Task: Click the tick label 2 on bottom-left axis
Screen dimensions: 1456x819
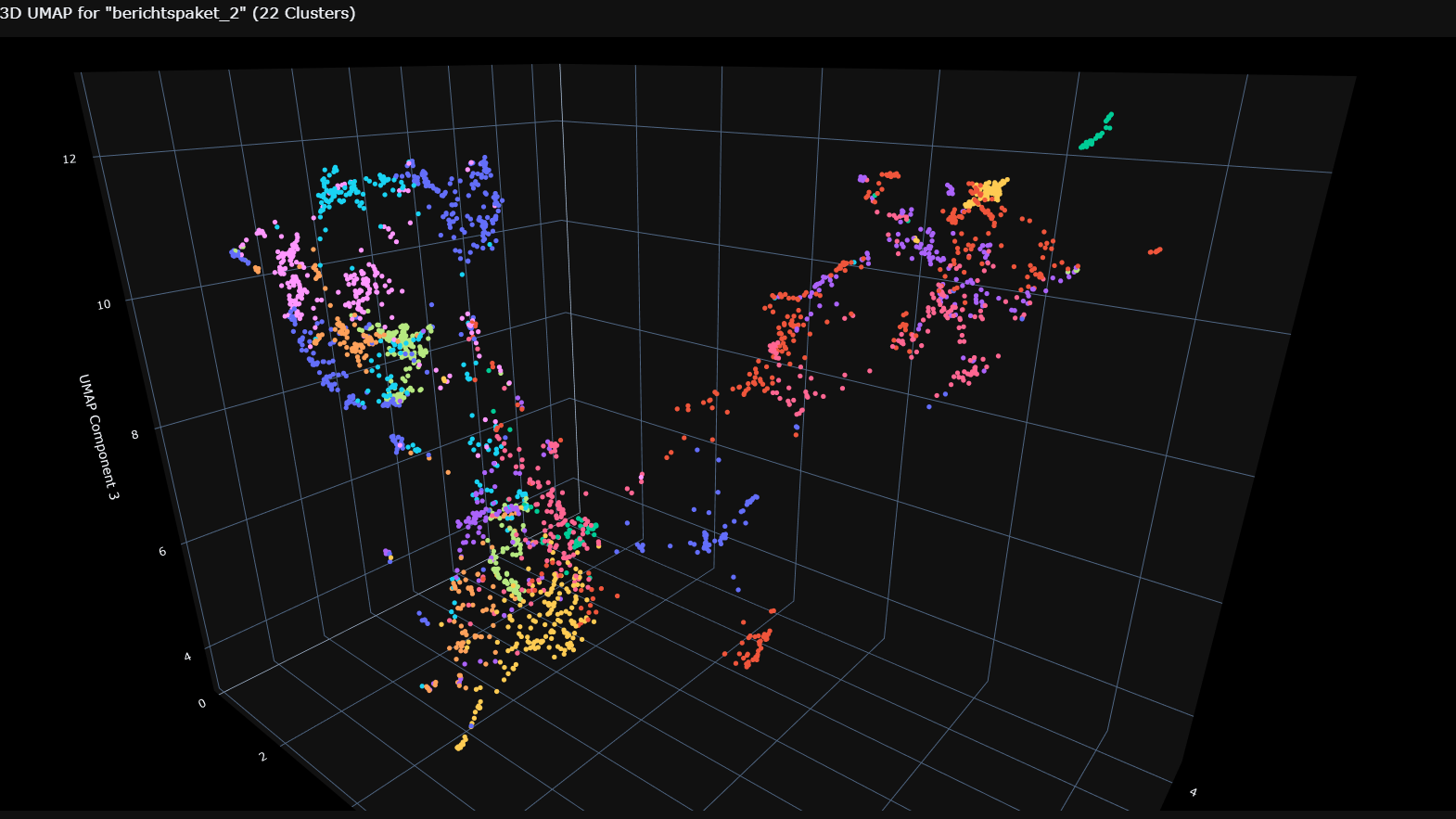Action: (262, 757)
